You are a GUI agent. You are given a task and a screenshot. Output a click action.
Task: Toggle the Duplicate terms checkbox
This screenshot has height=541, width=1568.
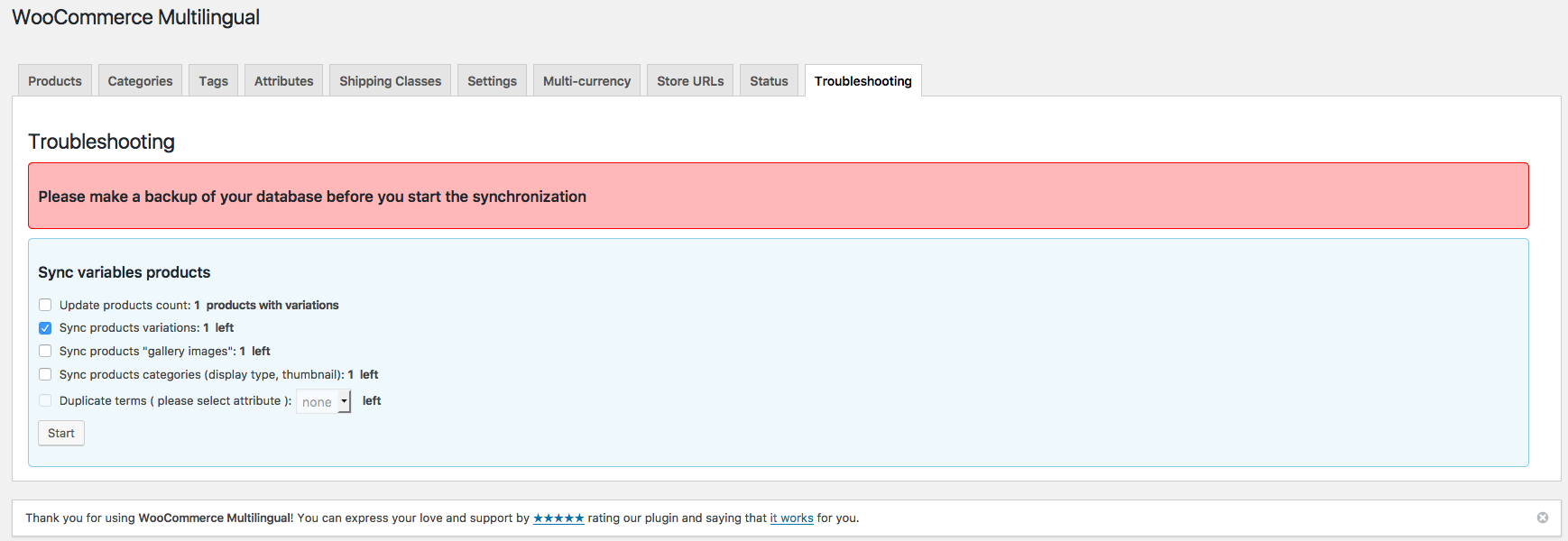[45, 400]
